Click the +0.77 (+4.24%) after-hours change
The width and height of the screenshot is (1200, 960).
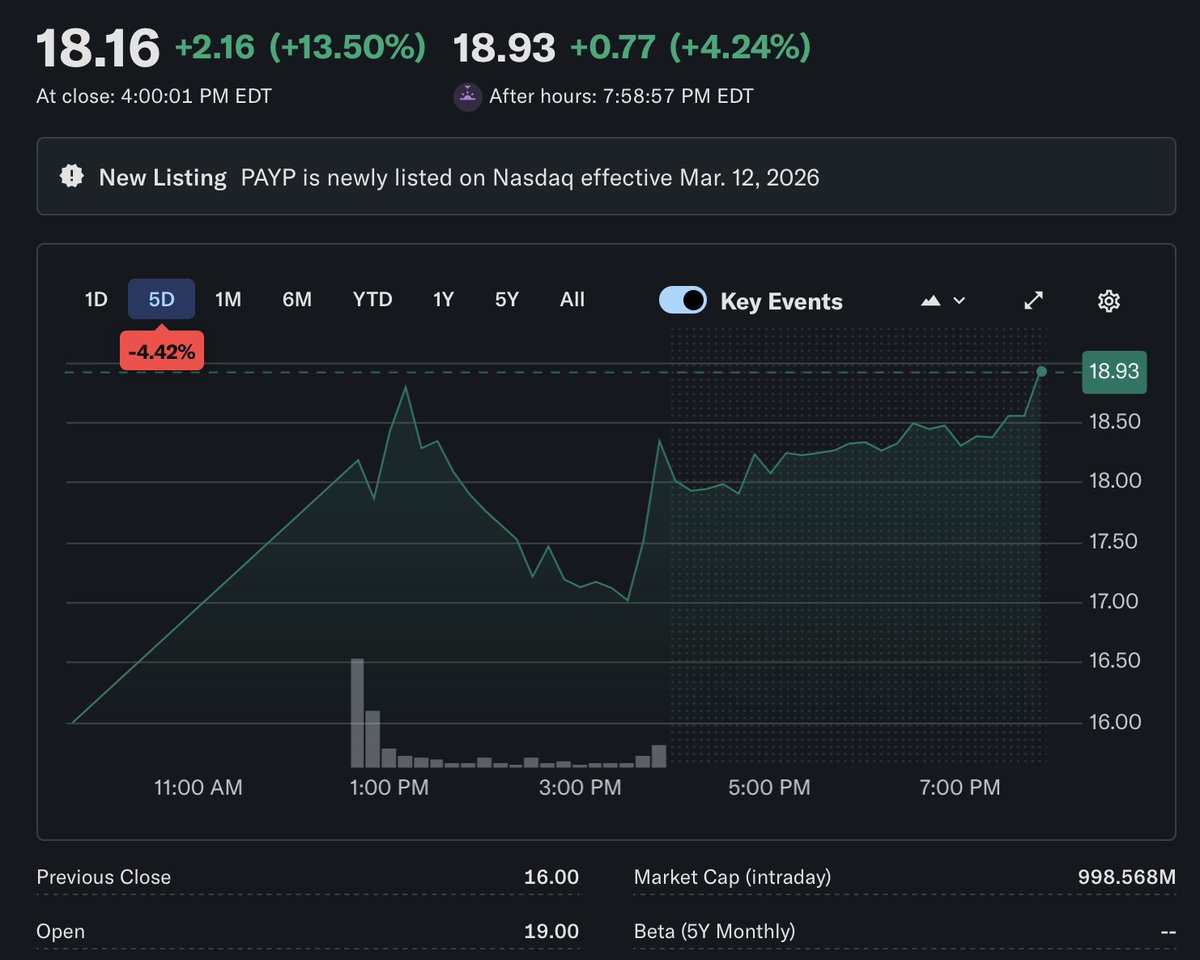[690, 47]
